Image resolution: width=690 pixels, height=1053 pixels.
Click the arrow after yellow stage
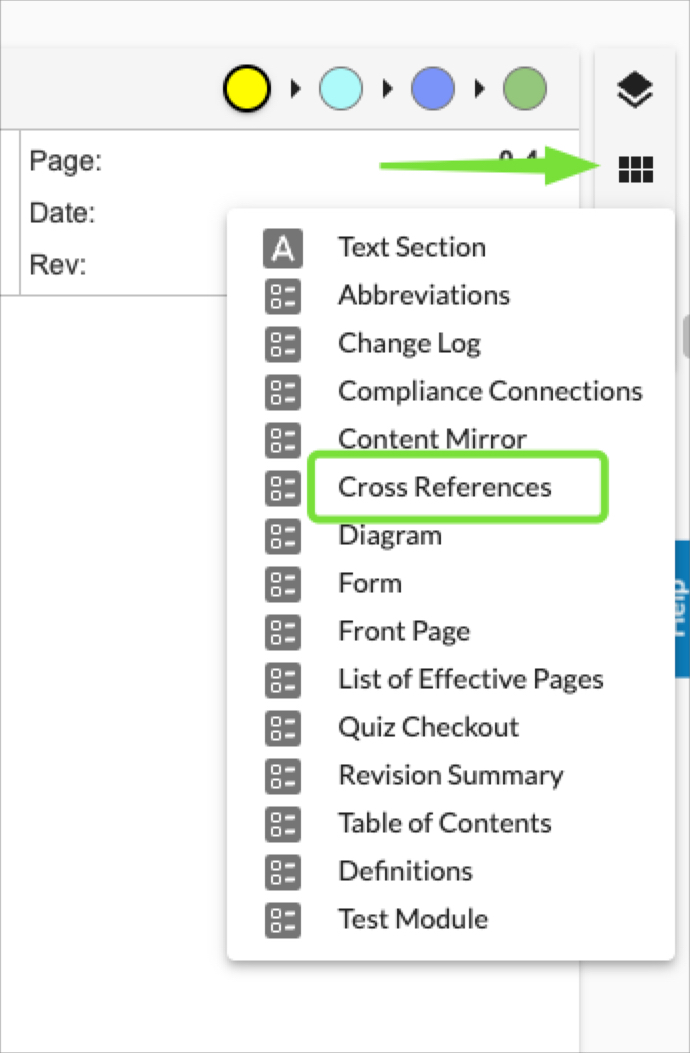coord(295,88)
